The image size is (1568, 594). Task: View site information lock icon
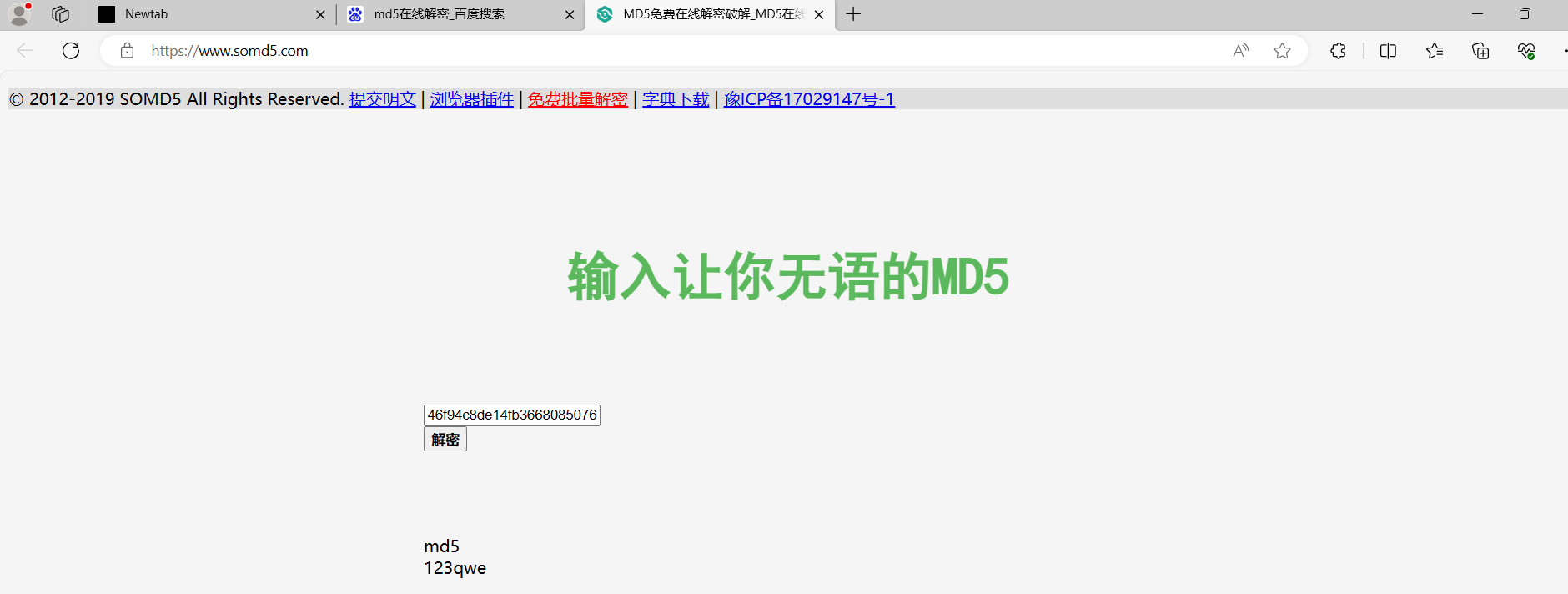coord(127,51)
